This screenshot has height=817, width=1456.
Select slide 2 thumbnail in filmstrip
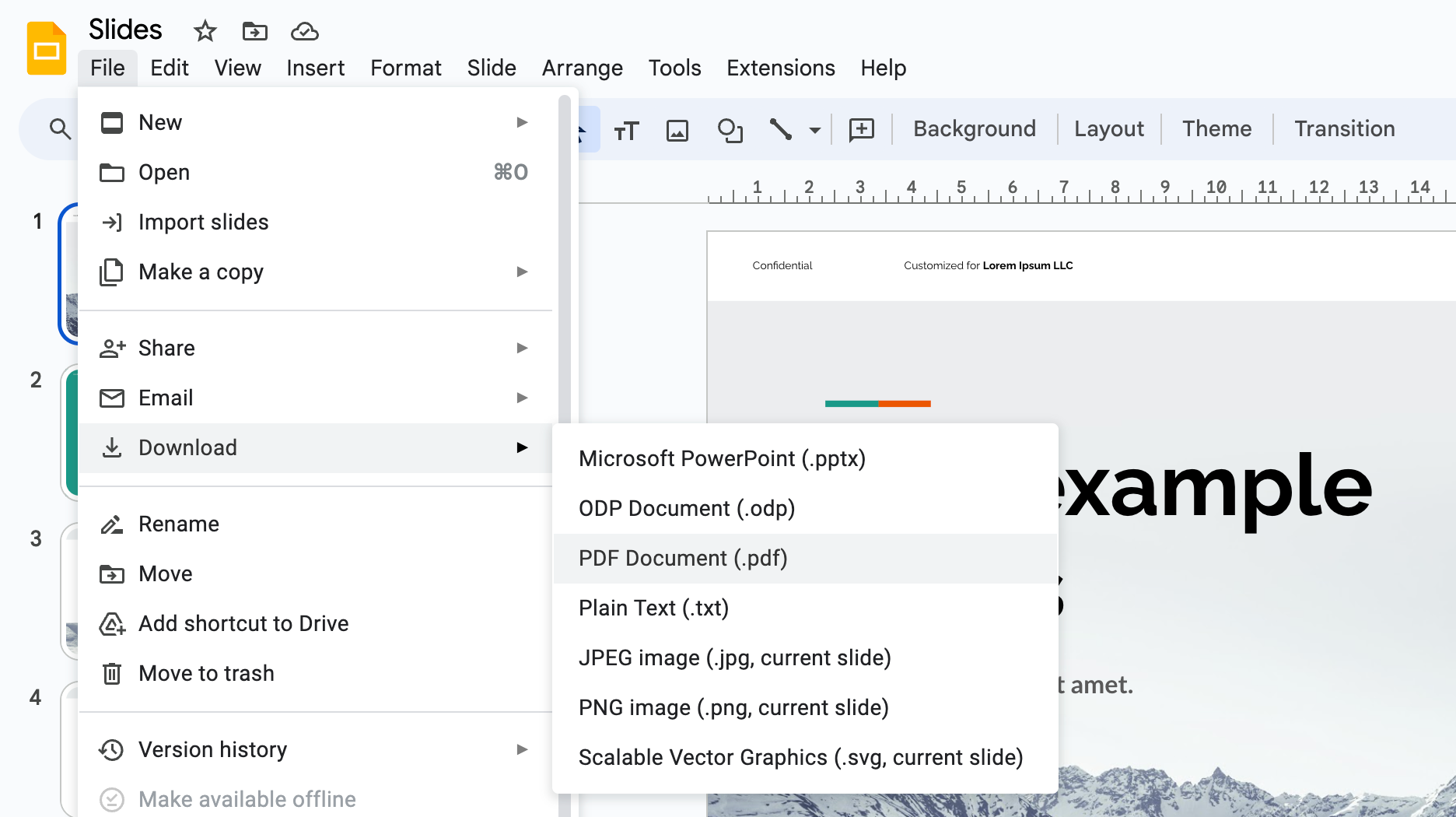coord(70,433)
